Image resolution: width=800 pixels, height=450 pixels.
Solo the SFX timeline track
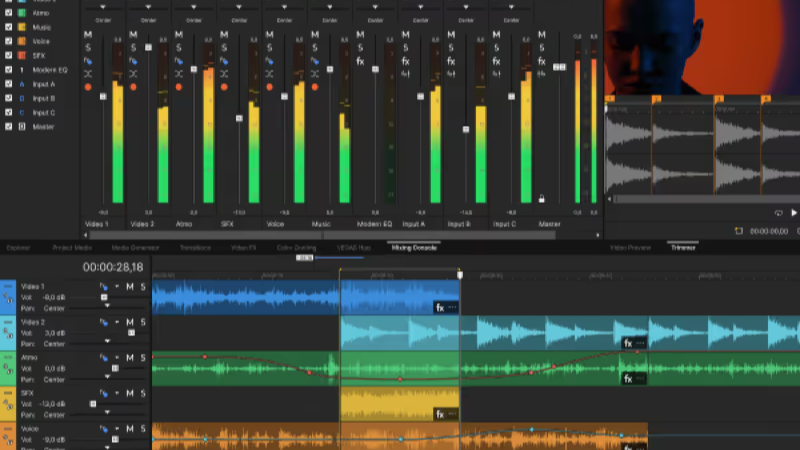coord(143,393)
